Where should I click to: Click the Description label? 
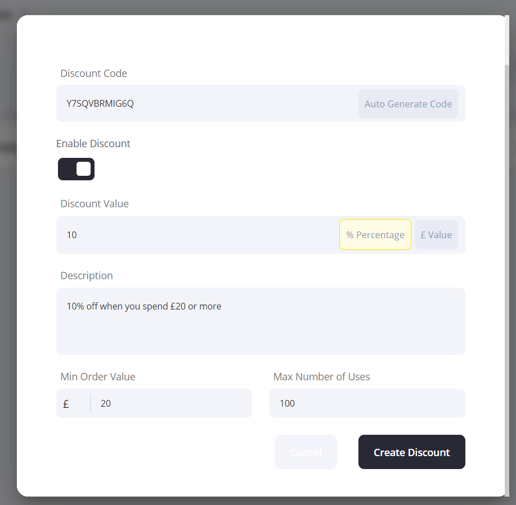point(87,276)
